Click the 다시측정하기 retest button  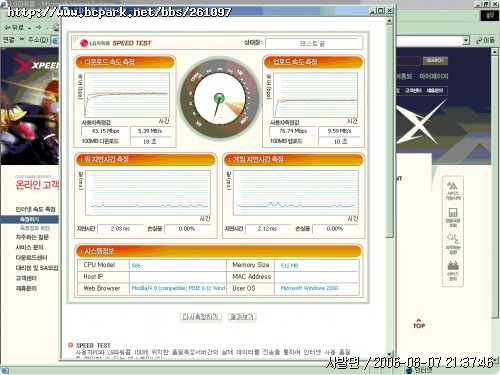coord(200,317)
